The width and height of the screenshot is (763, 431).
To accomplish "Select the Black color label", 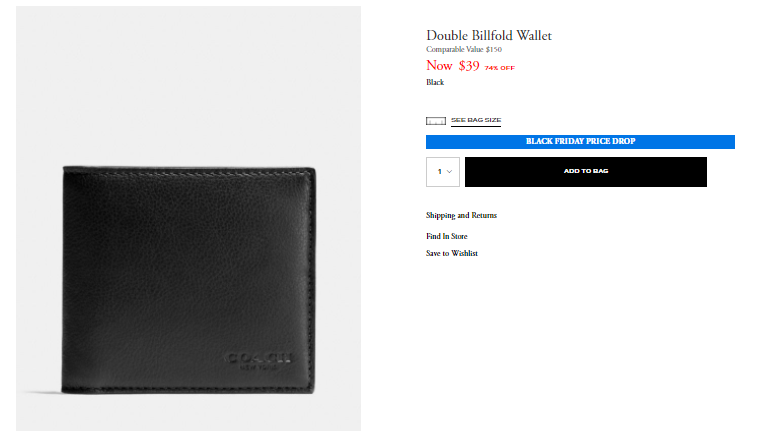I will pos(435,82).
